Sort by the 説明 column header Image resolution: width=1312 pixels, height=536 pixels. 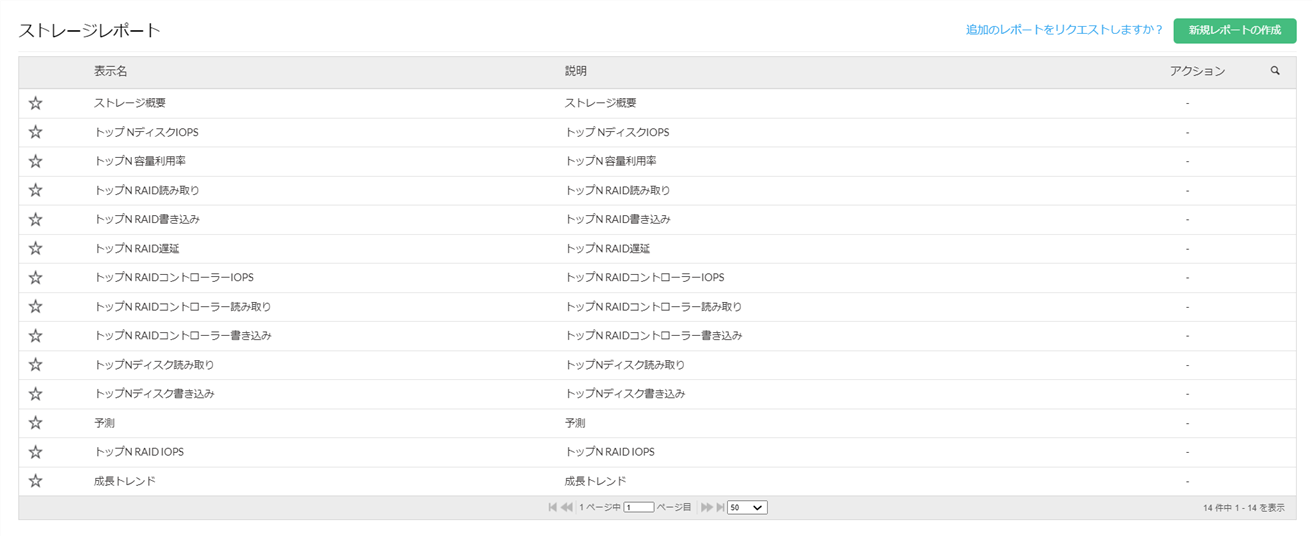pos(576,72)
